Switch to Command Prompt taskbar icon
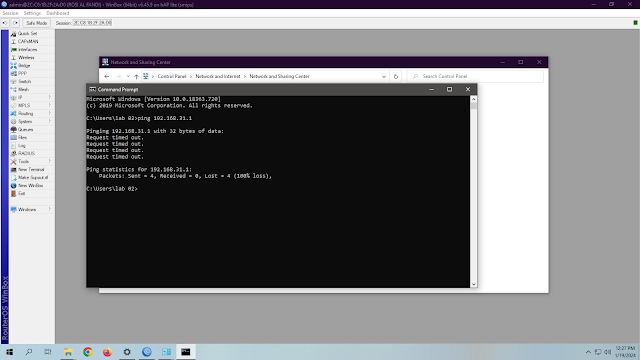 [186, 352]
